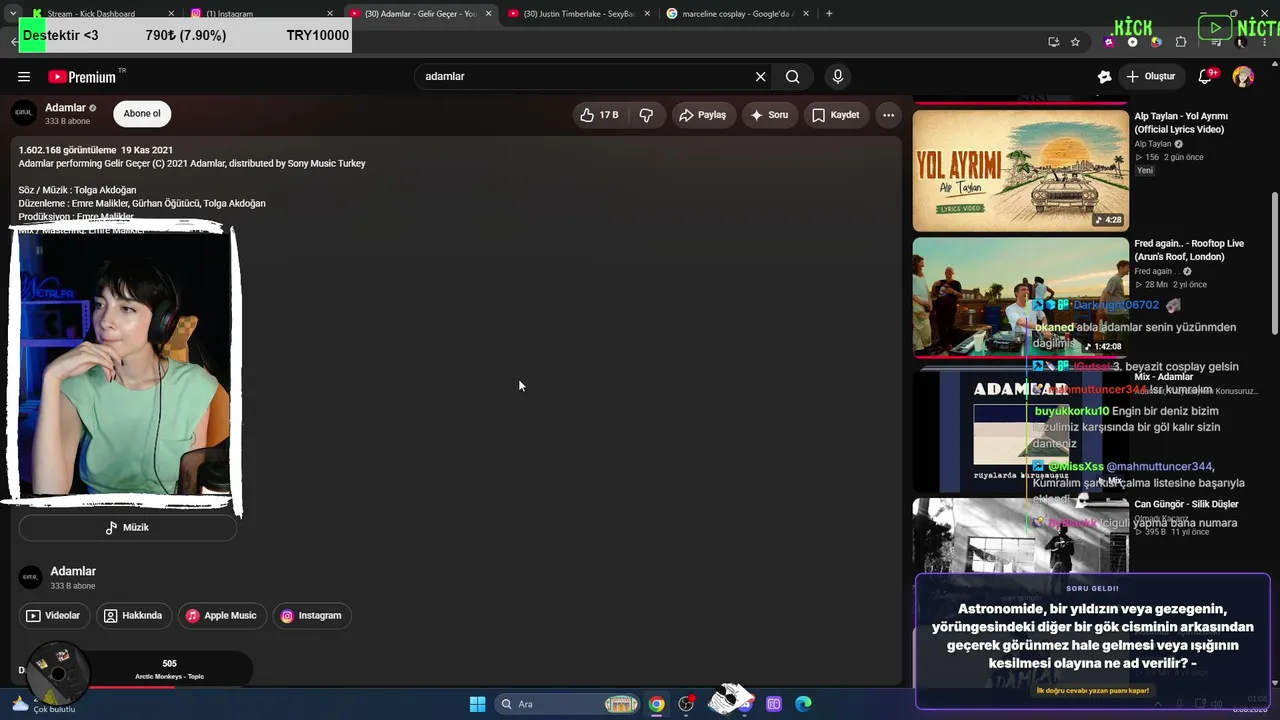The width and height of the screenshot is (1280, 720).
Task: Open Google Chrome from the taskbar
Action: click(x=656, y=704)
